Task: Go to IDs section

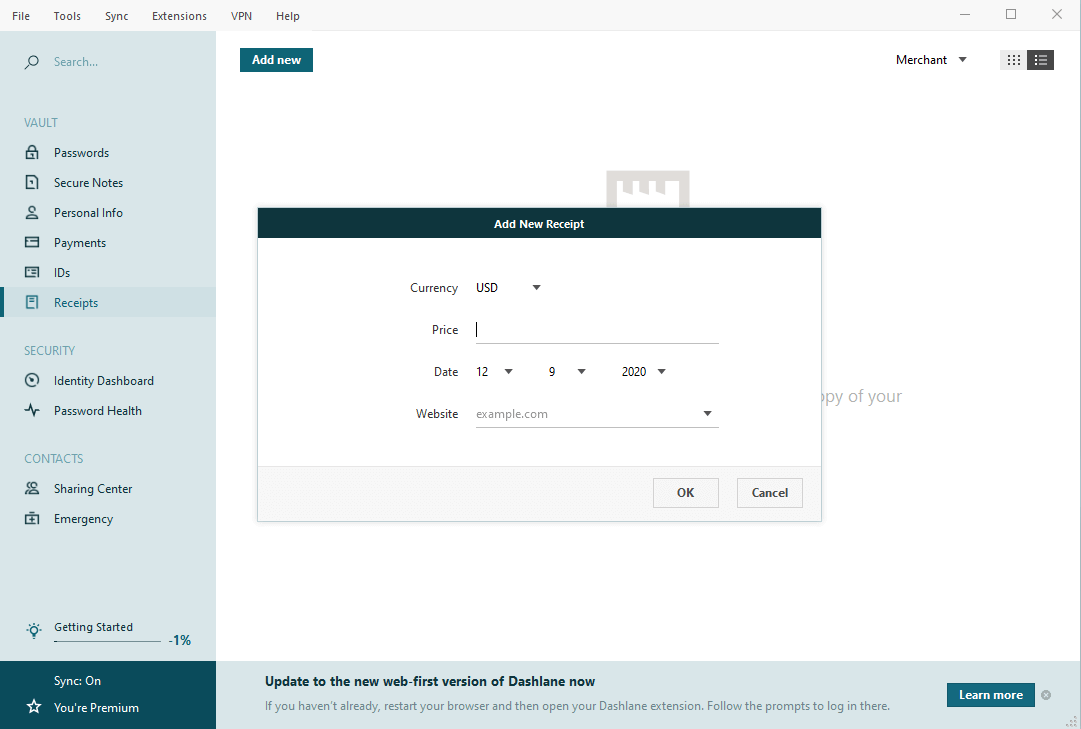Action: coord(62,272)
